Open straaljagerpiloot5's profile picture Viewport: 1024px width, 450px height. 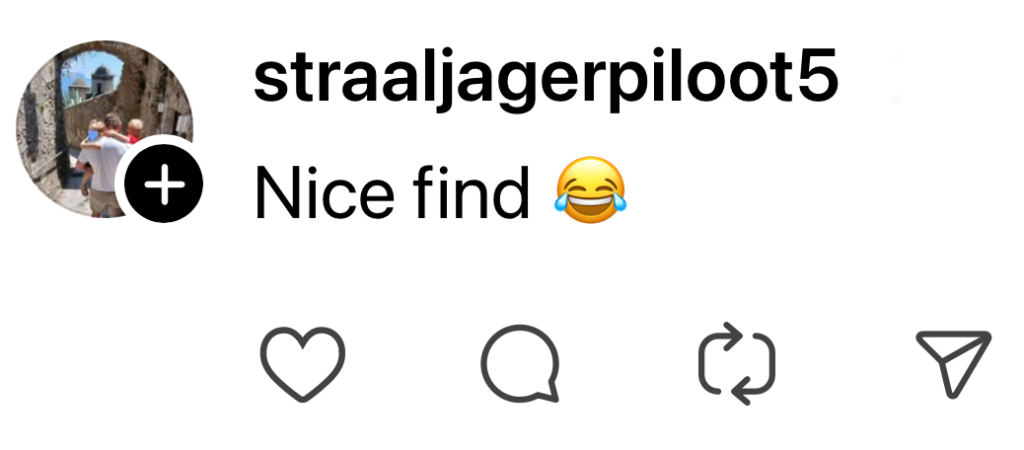coord(104,129)
